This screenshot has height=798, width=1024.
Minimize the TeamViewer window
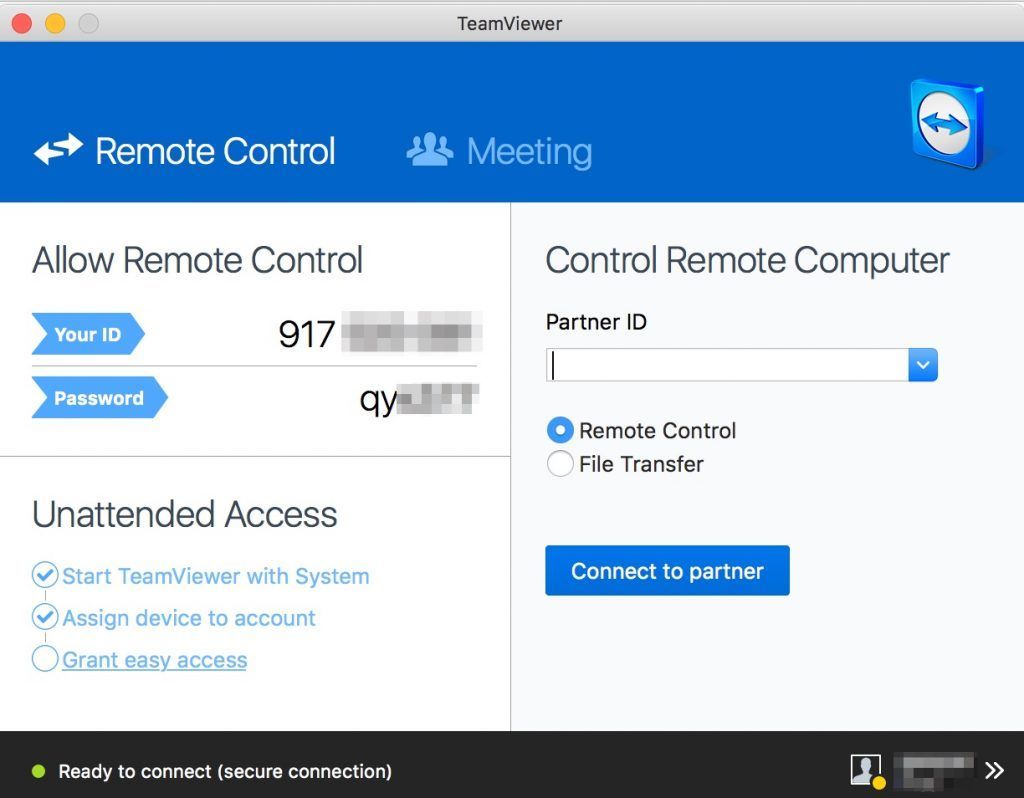tap(55, 24)
